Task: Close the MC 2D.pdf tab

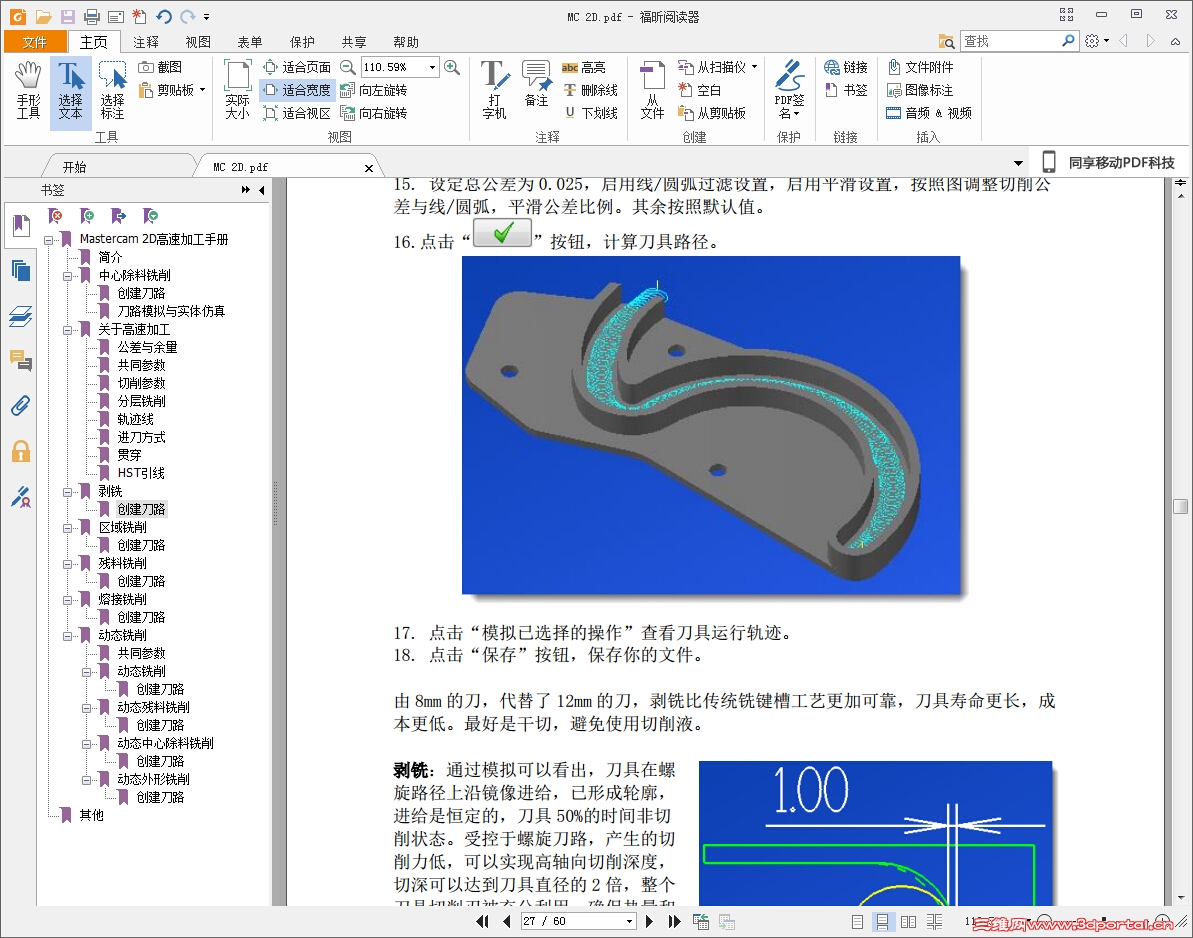Action: coord(369,168)
